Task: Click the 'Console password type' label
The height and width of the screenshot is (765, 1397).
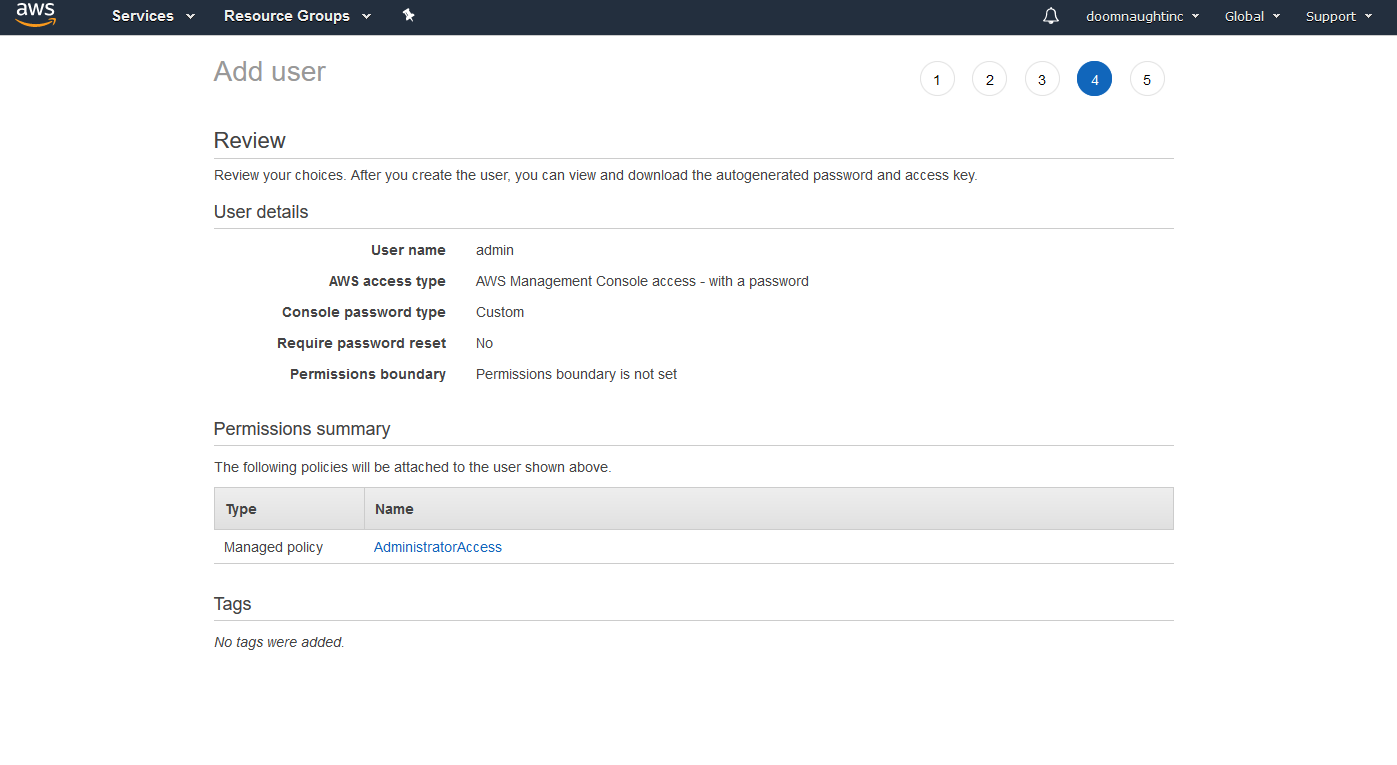Action: 364,312
